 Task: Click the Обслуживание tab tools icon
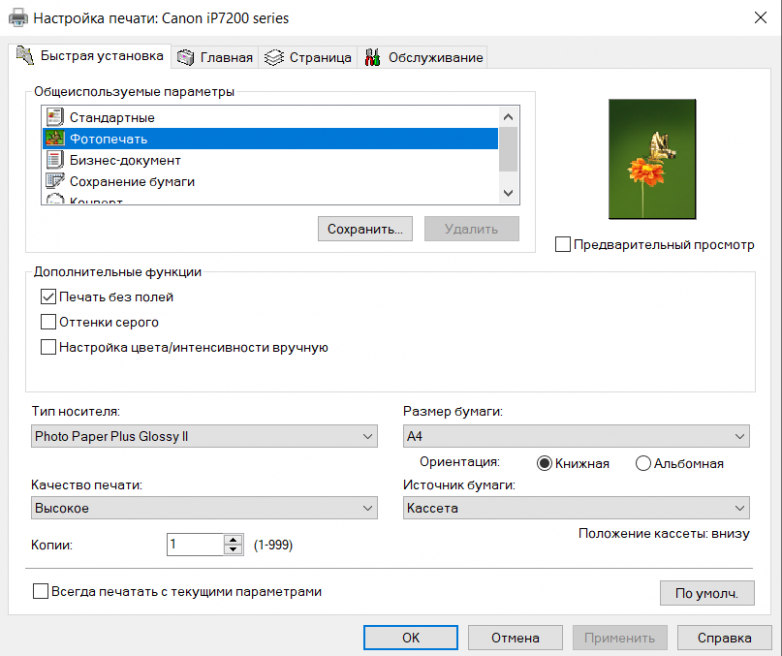372,58
